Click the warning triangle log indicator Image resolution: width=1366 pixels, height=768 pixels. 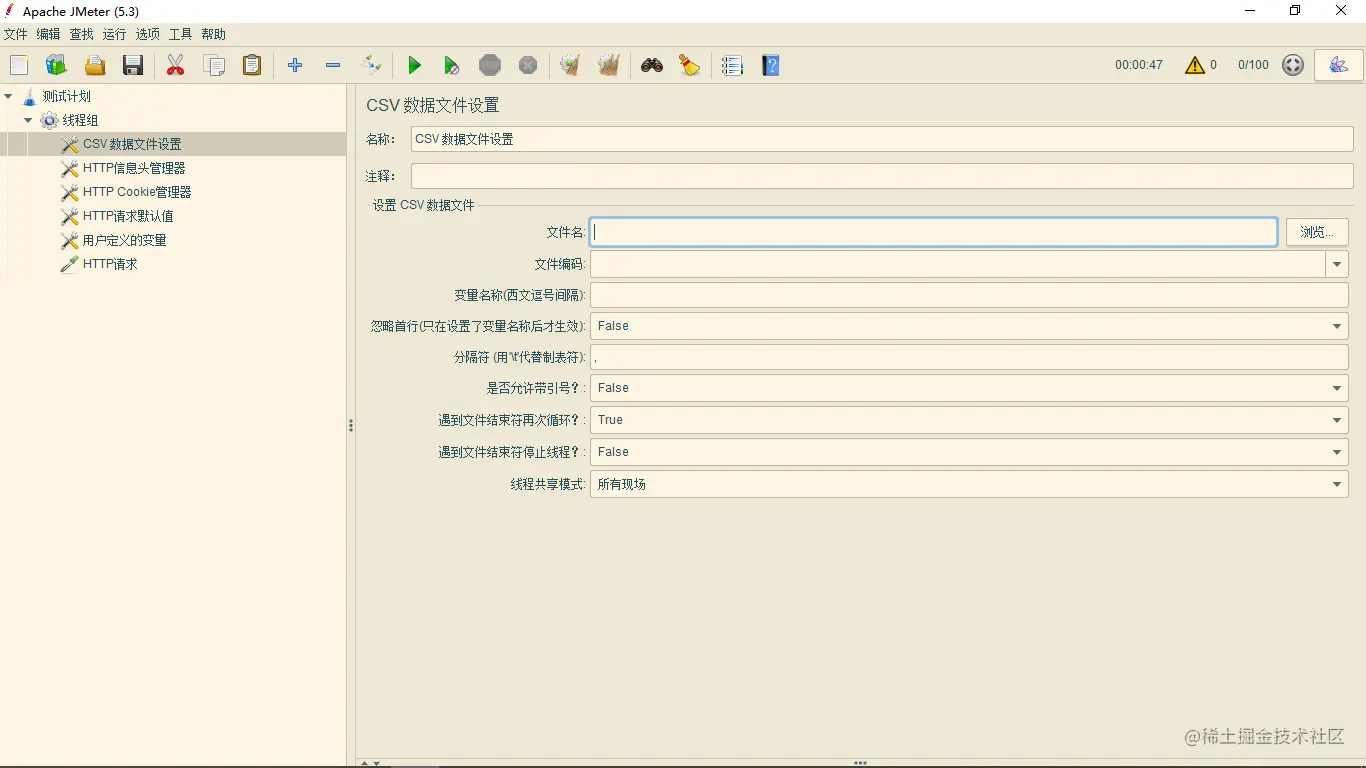(x=1197, y=65)
